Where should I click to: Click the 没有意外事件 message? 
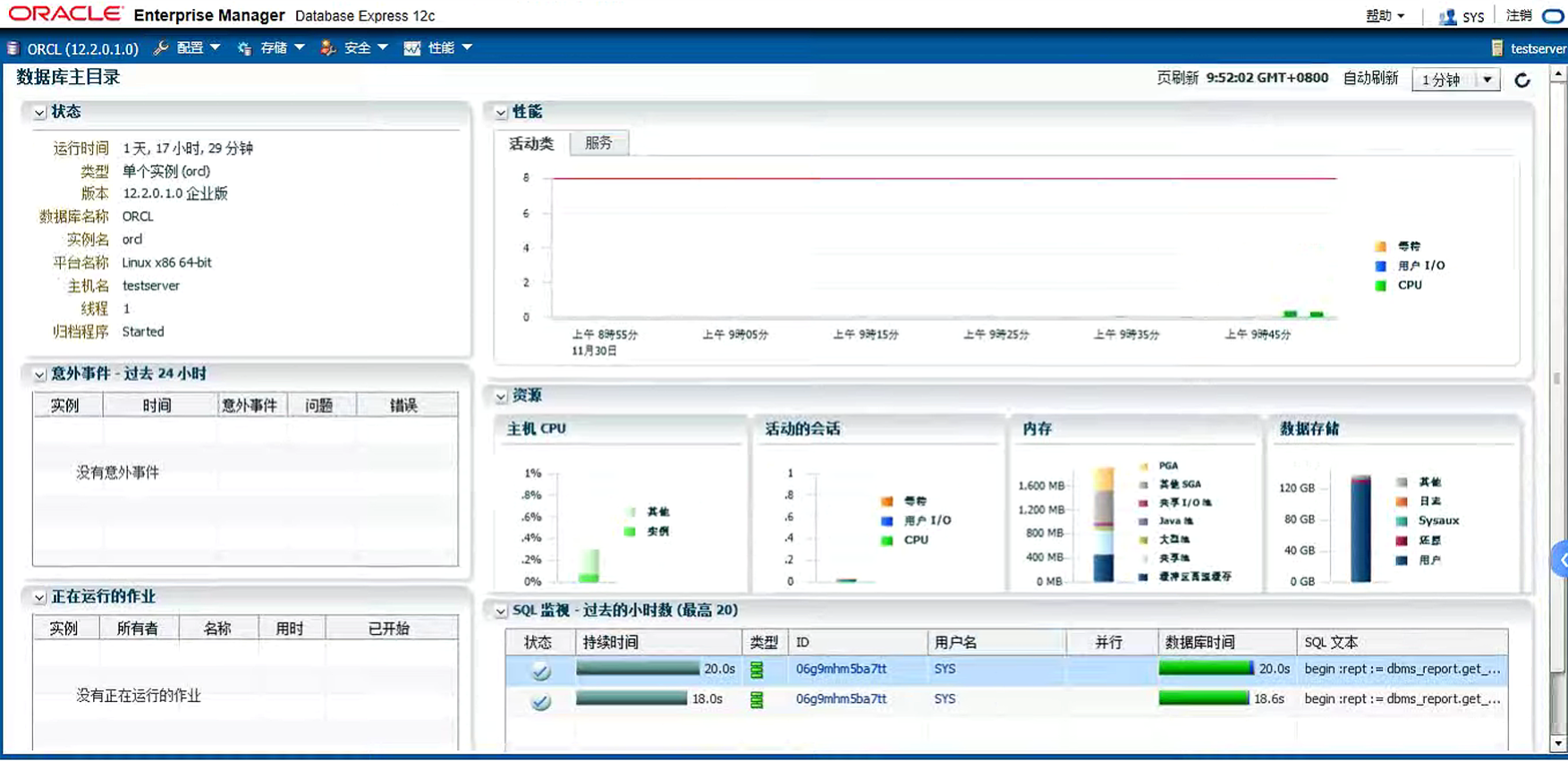point(117,472)
